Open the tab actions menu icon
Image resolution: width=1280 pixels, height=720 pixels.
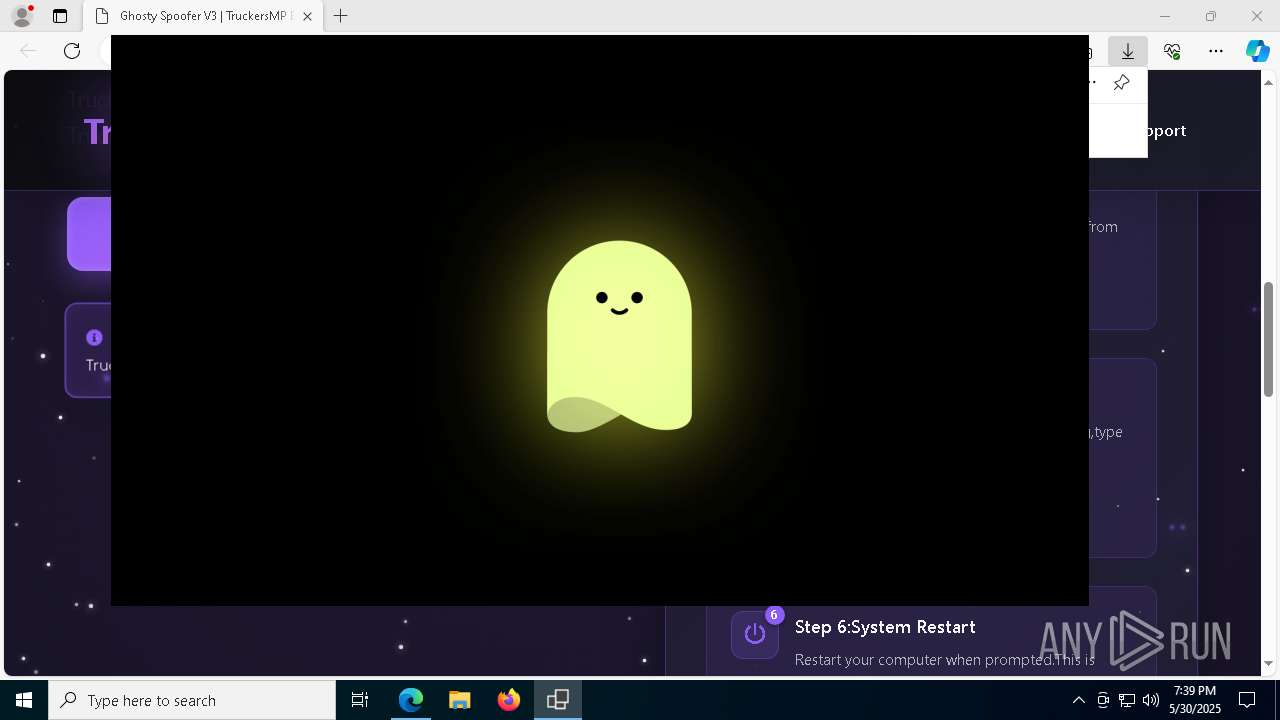click(60, 16)
